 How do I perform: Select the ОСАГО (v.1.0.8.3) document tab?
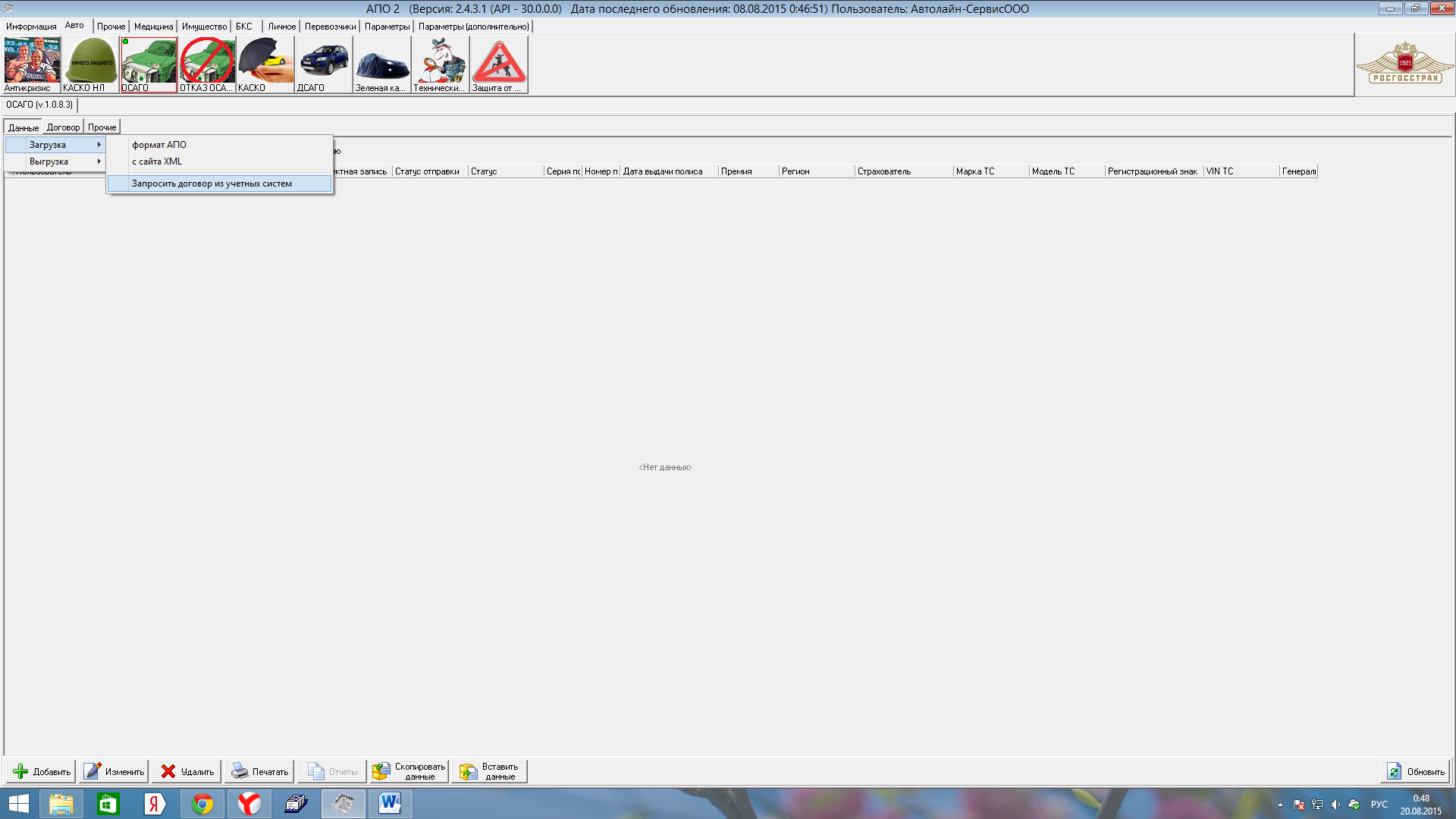pos(39,105)
